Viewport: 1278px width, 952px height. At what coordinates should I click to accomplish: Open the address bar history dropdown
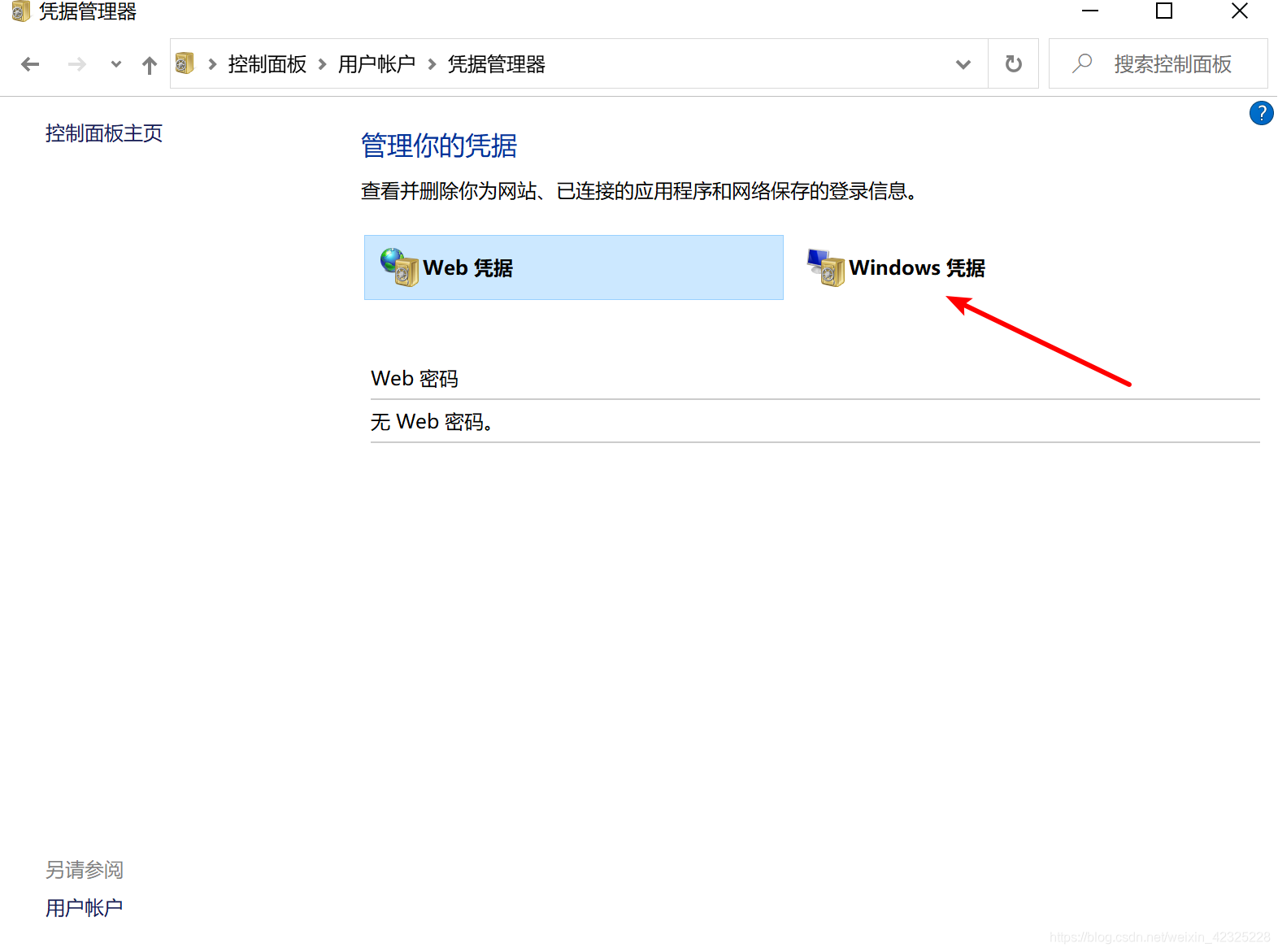click(x=963, y=64)
